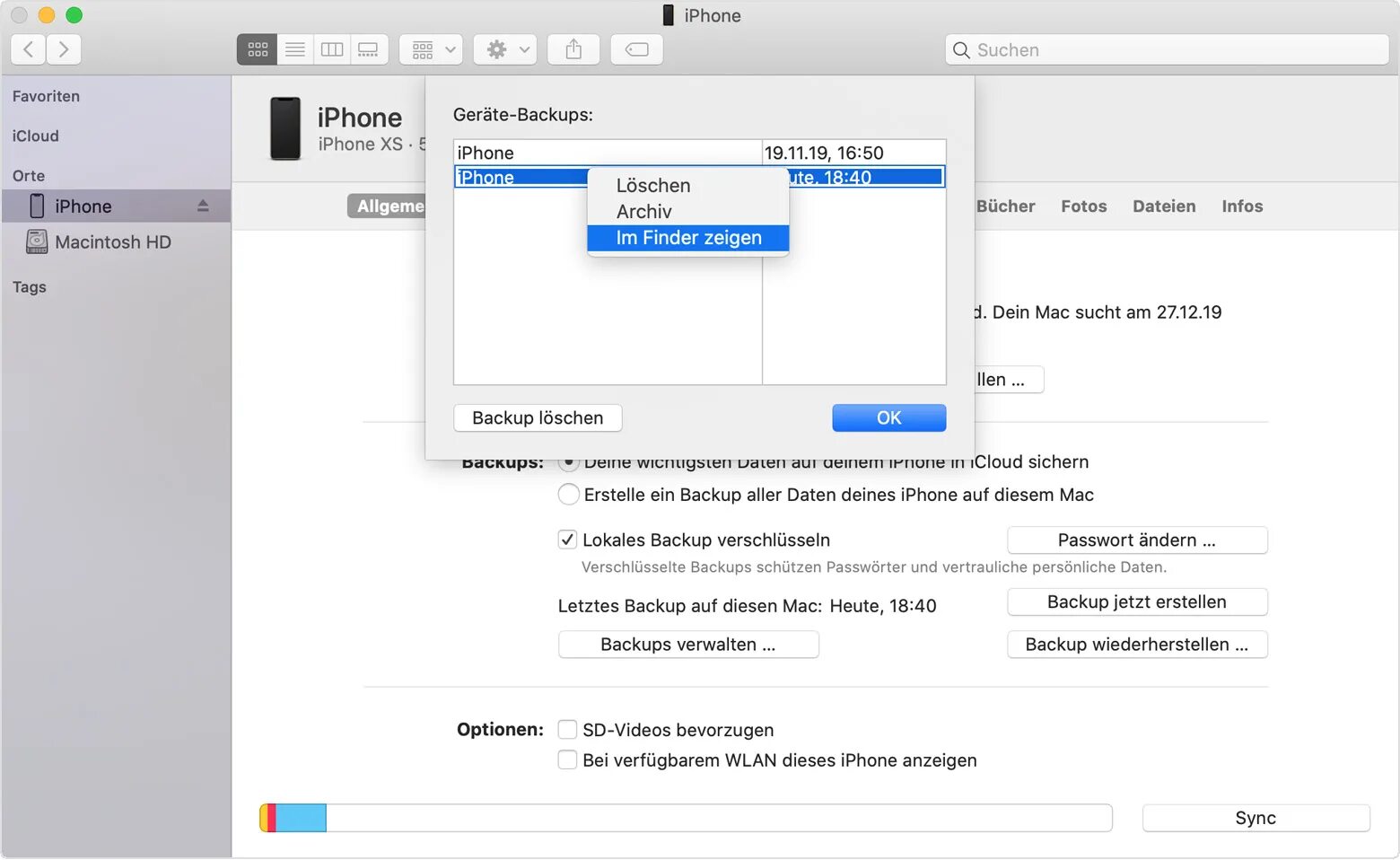Click Backup jetzt erstellen button

click(x=1137, y=602)
